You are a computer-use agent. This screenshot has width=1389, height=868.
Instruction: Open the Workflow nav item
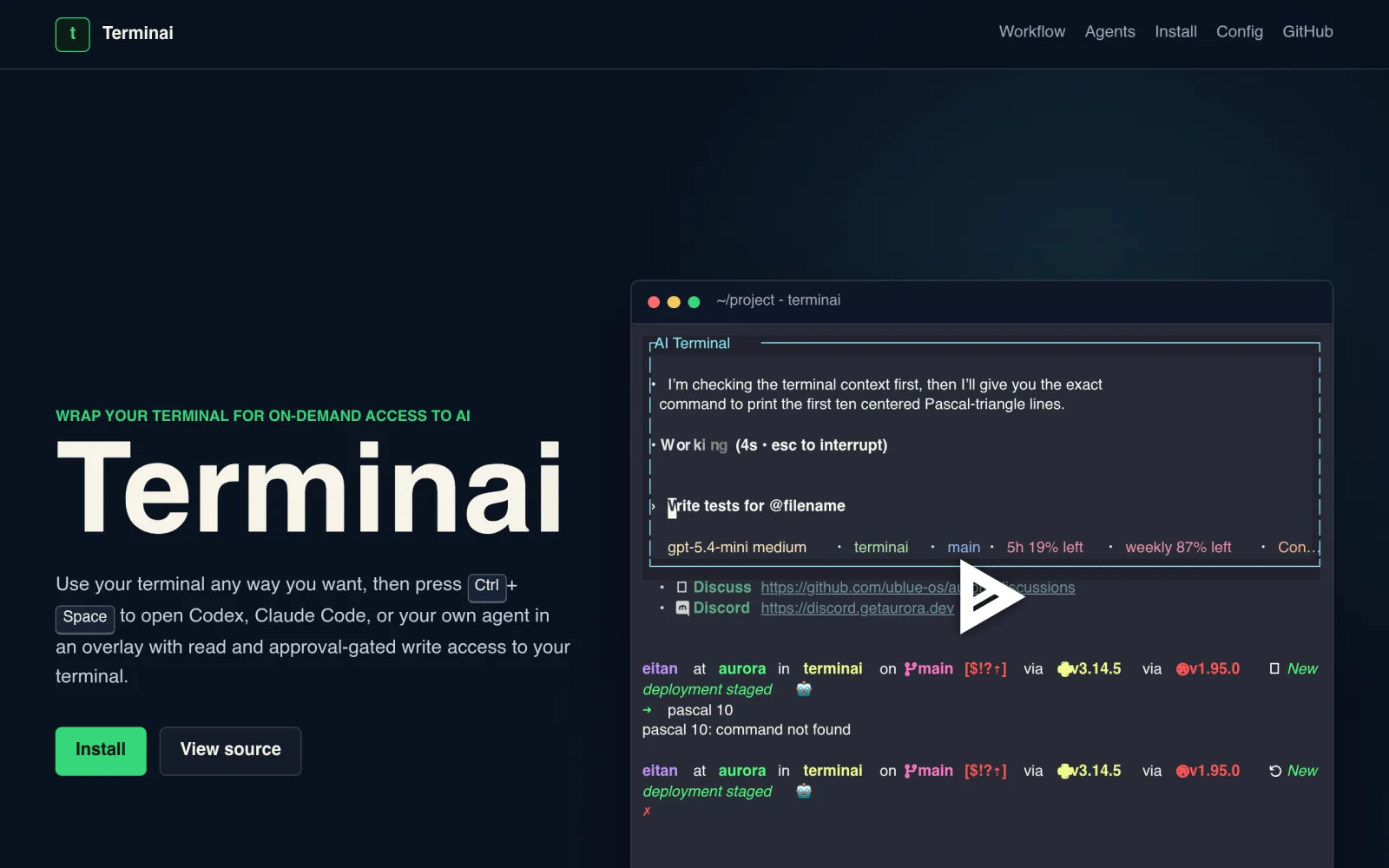tap(1031, 32)
